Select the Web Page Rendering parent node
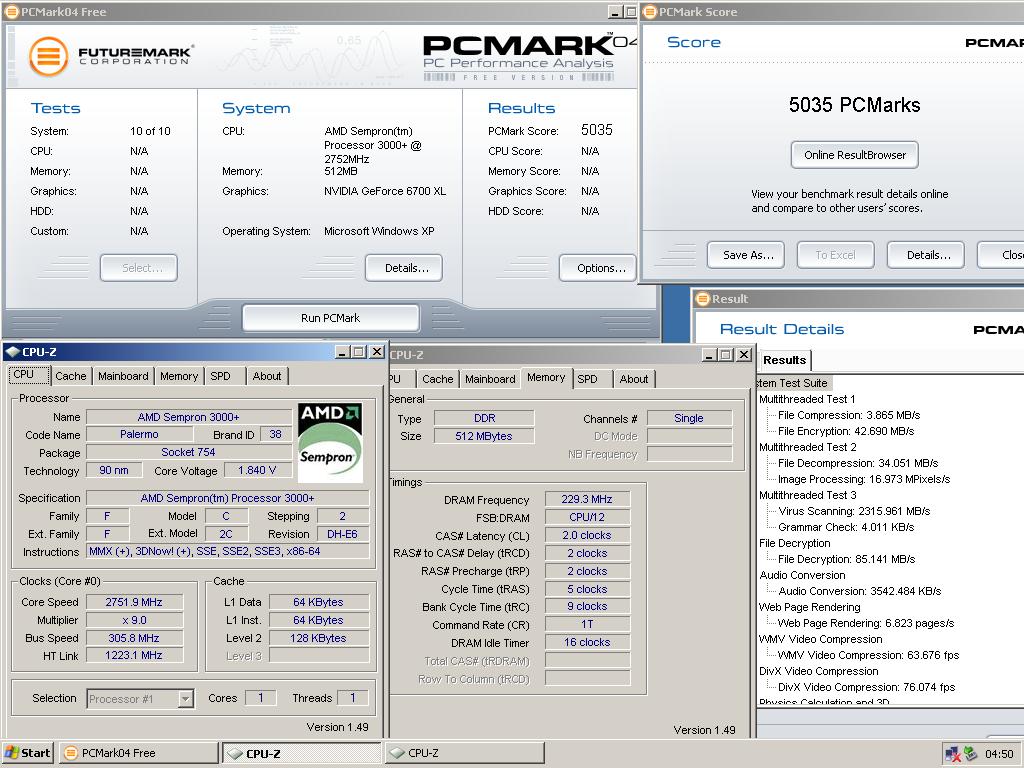The image size is (1024, 768). (x=810, y=607)
